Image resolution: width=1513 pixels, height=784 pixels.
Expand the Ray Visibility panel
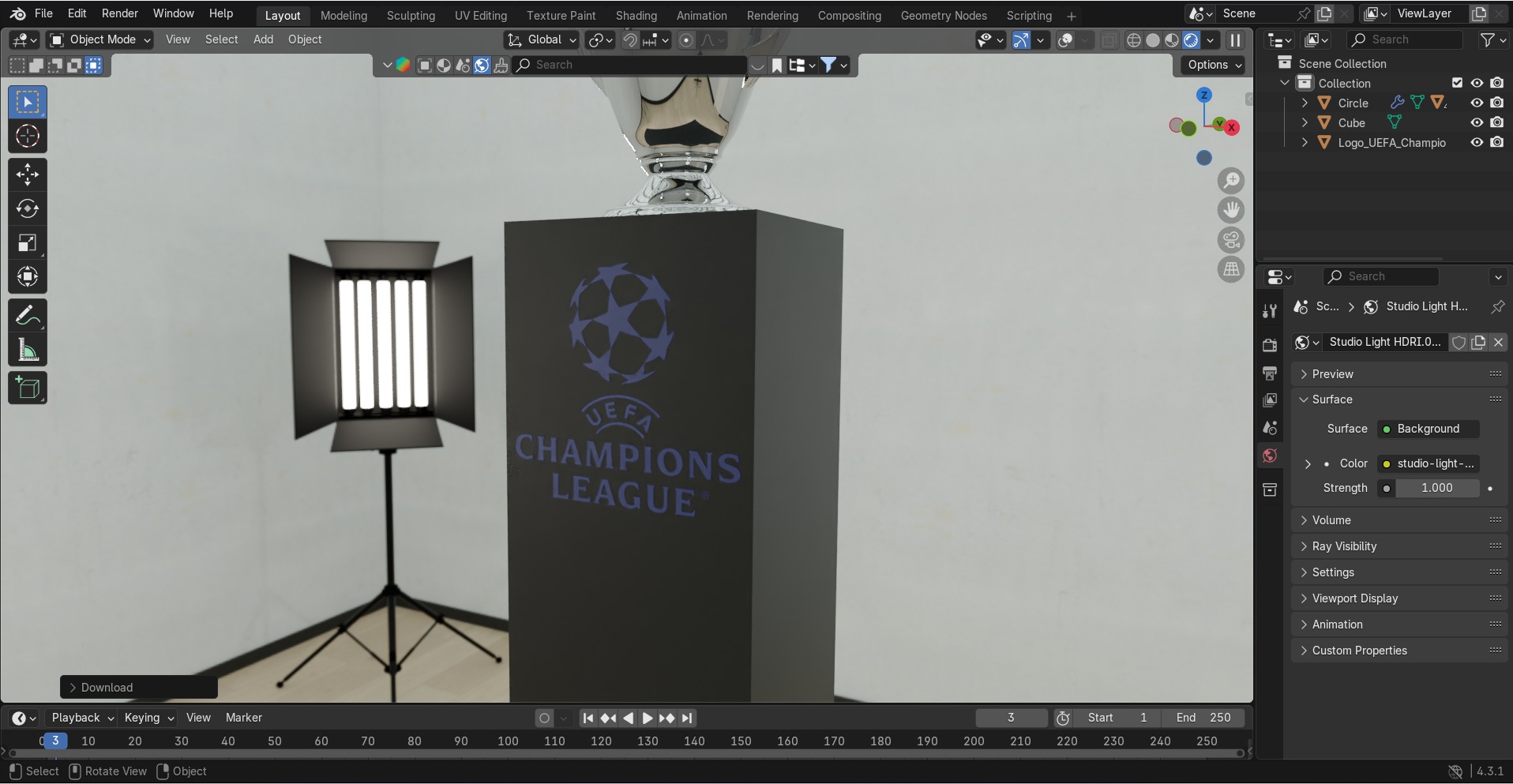coord(1398,546)
